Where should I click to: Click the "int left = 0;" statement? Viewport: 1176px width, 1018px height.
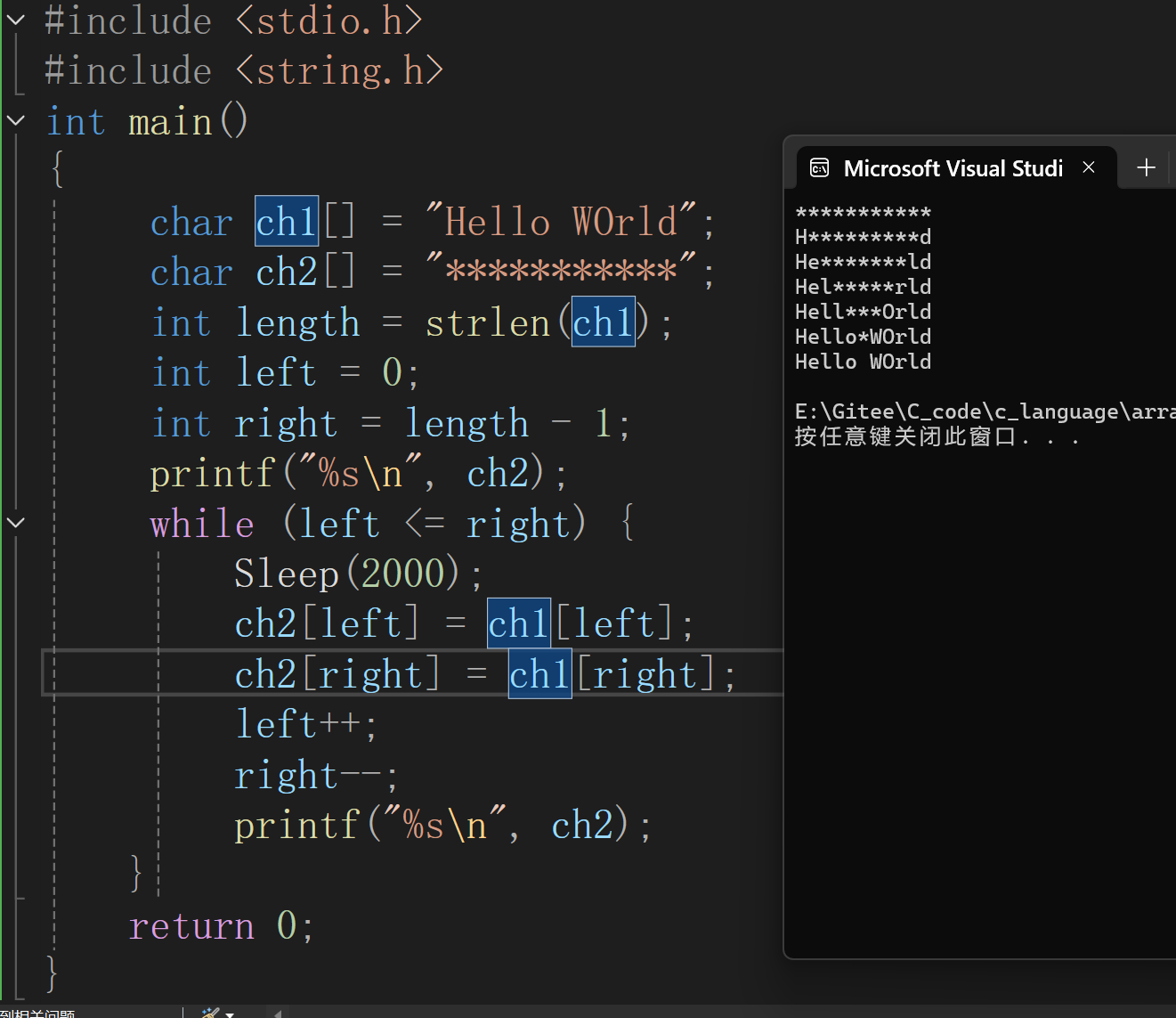coord(285,372)
